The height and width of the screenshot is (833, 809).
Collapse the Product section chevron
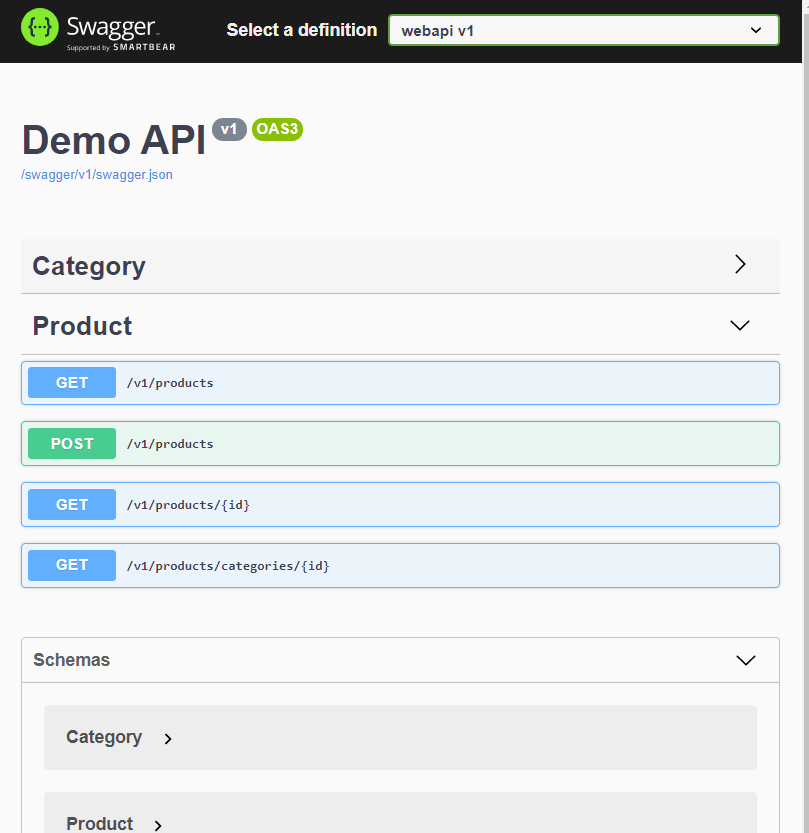[739, 325]
